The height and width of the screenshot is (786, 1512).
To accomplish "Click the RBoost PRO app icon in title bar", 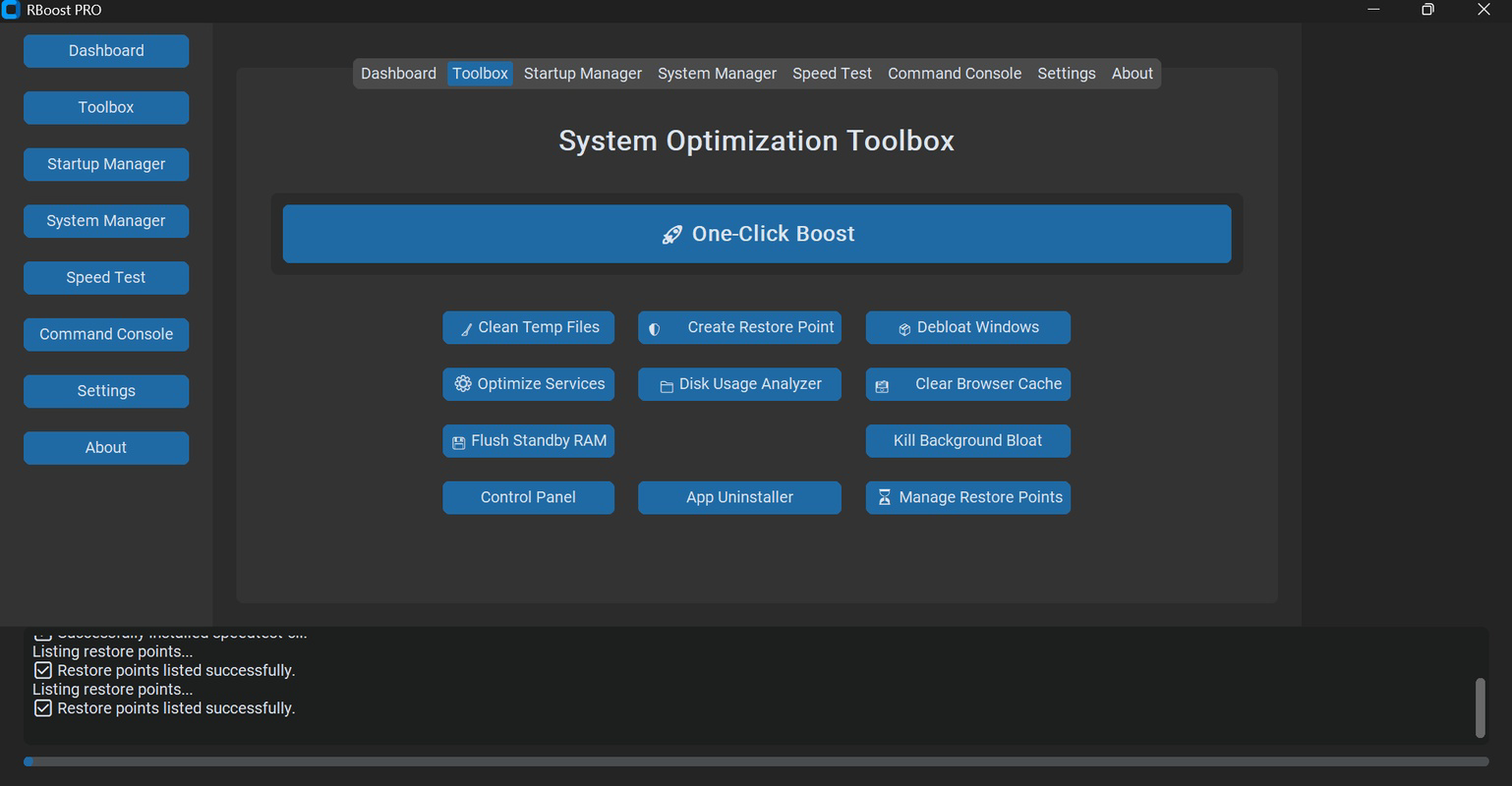I will [x=11, y=10].
